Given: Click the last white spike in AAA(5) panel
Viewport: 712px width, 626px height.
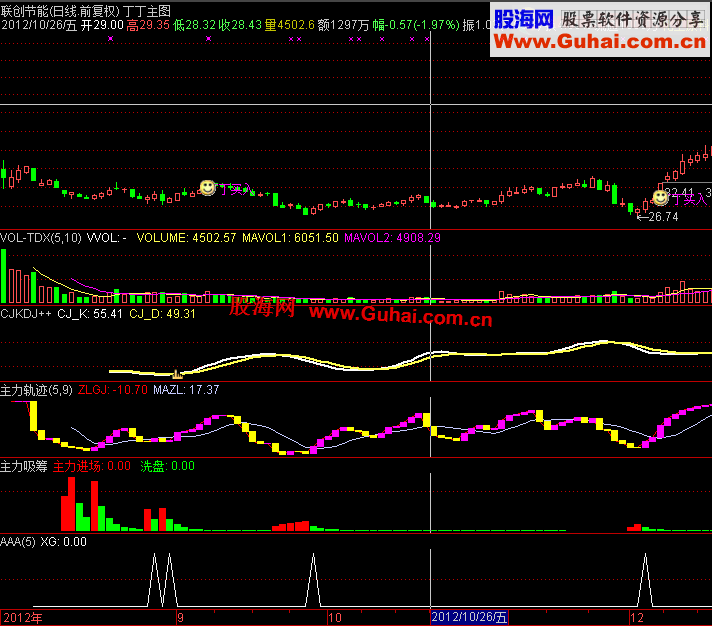Looking at the screenshot, I should [x=645, y=580].
